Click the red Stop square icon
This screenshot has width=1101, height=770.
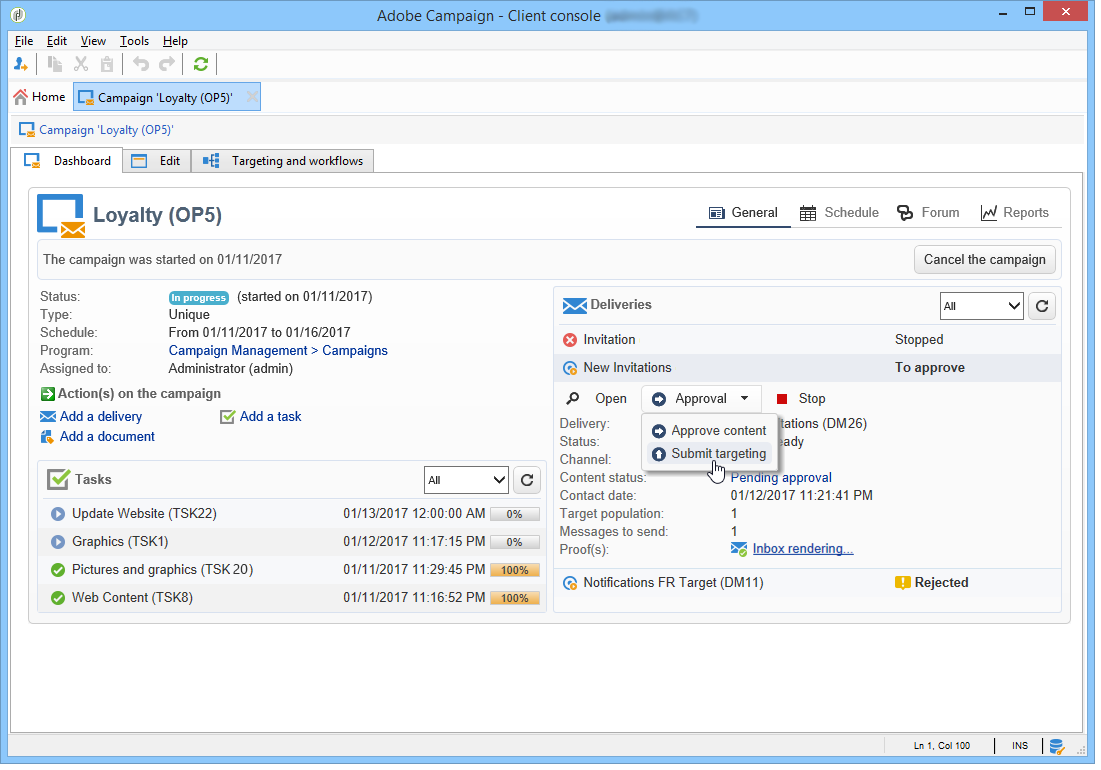[782, 399]
